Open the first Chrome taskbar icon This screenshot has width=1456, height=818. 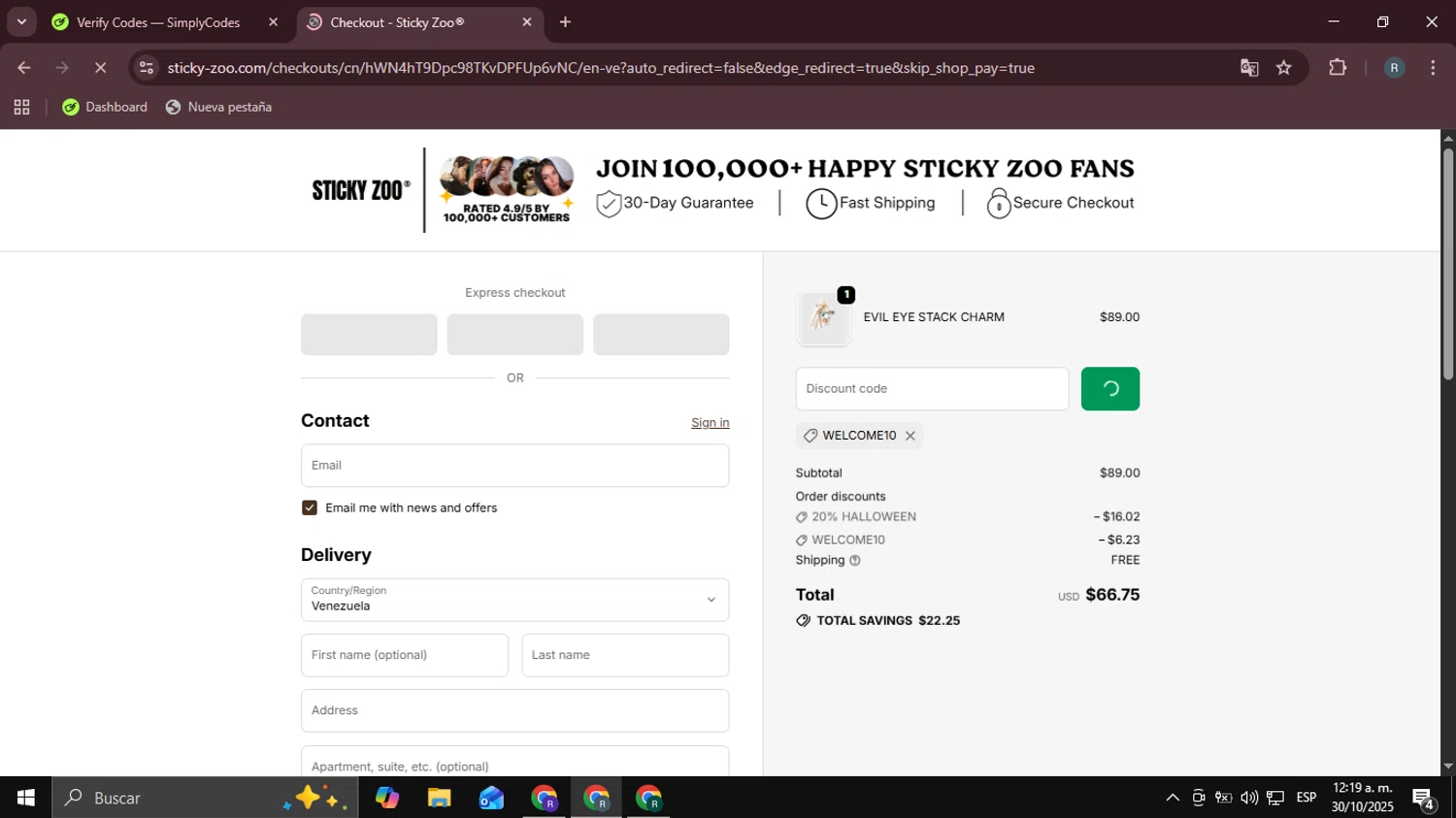tap(545, 798)
